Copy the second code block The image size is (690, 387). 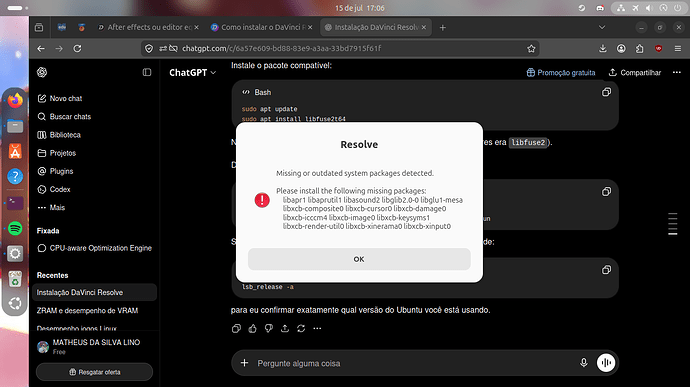point(606,192)
